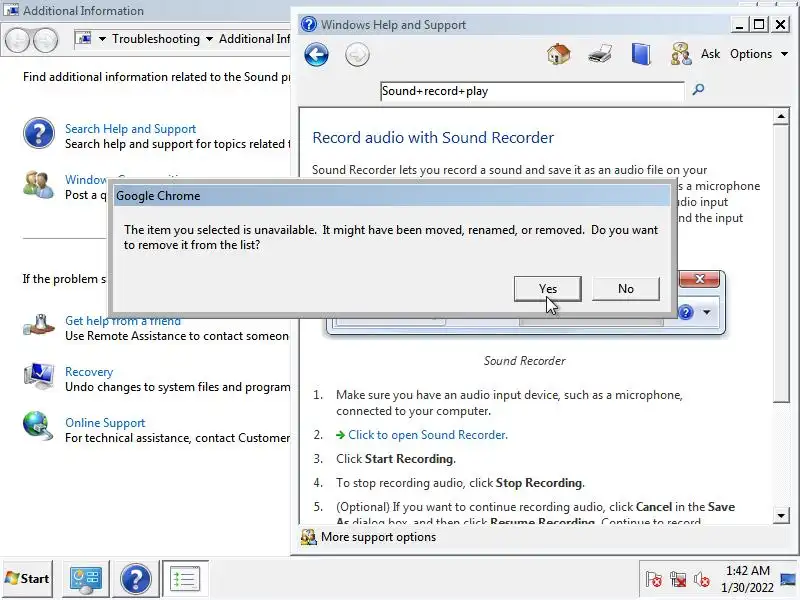
Task: Click the Help search field with Sound+record+play
Action: 532,91
